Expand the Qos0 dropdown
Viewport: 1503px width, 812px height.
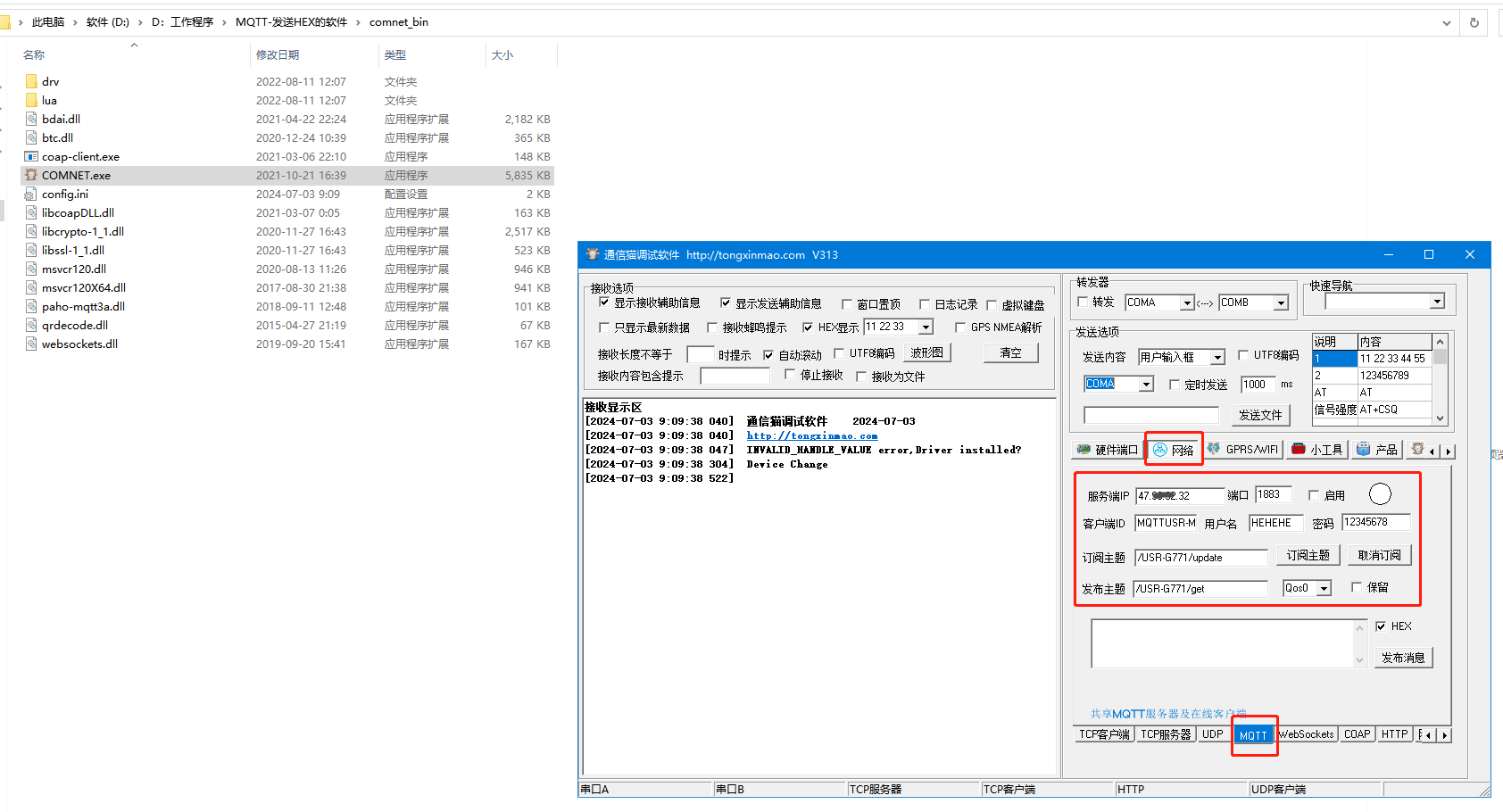[1324, 588]
